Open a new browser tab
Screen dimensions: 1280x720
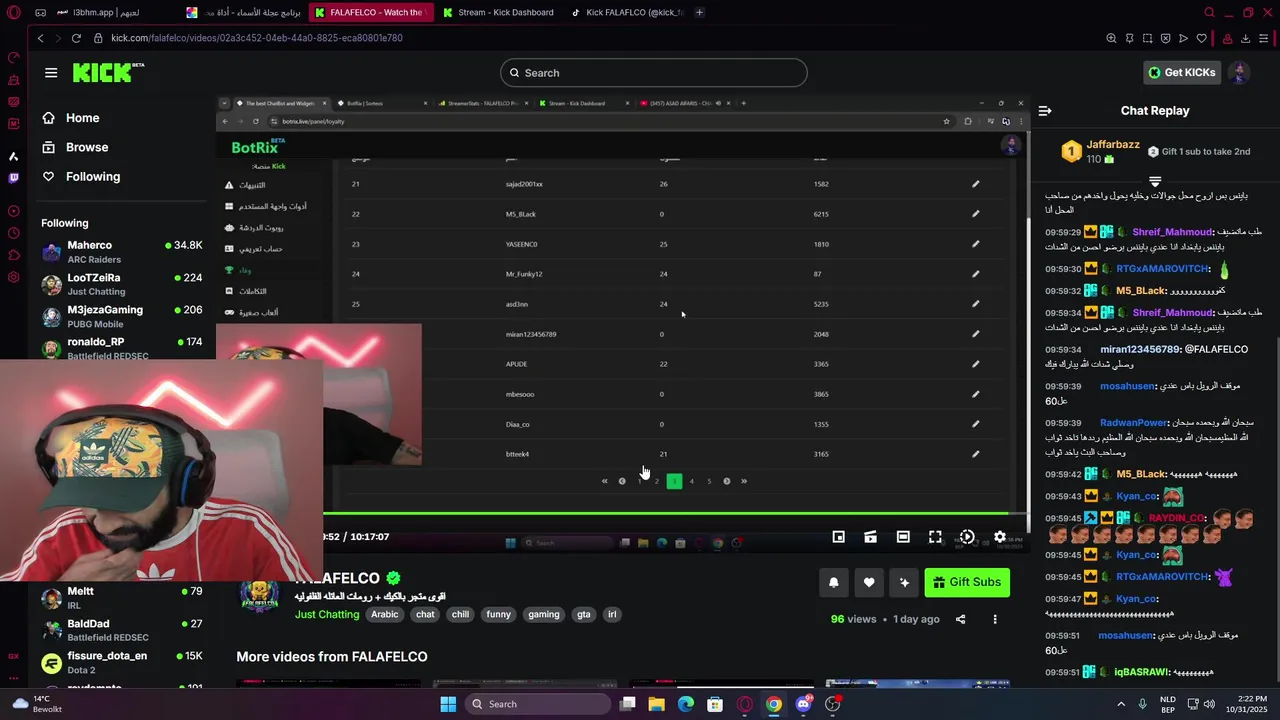700,13
